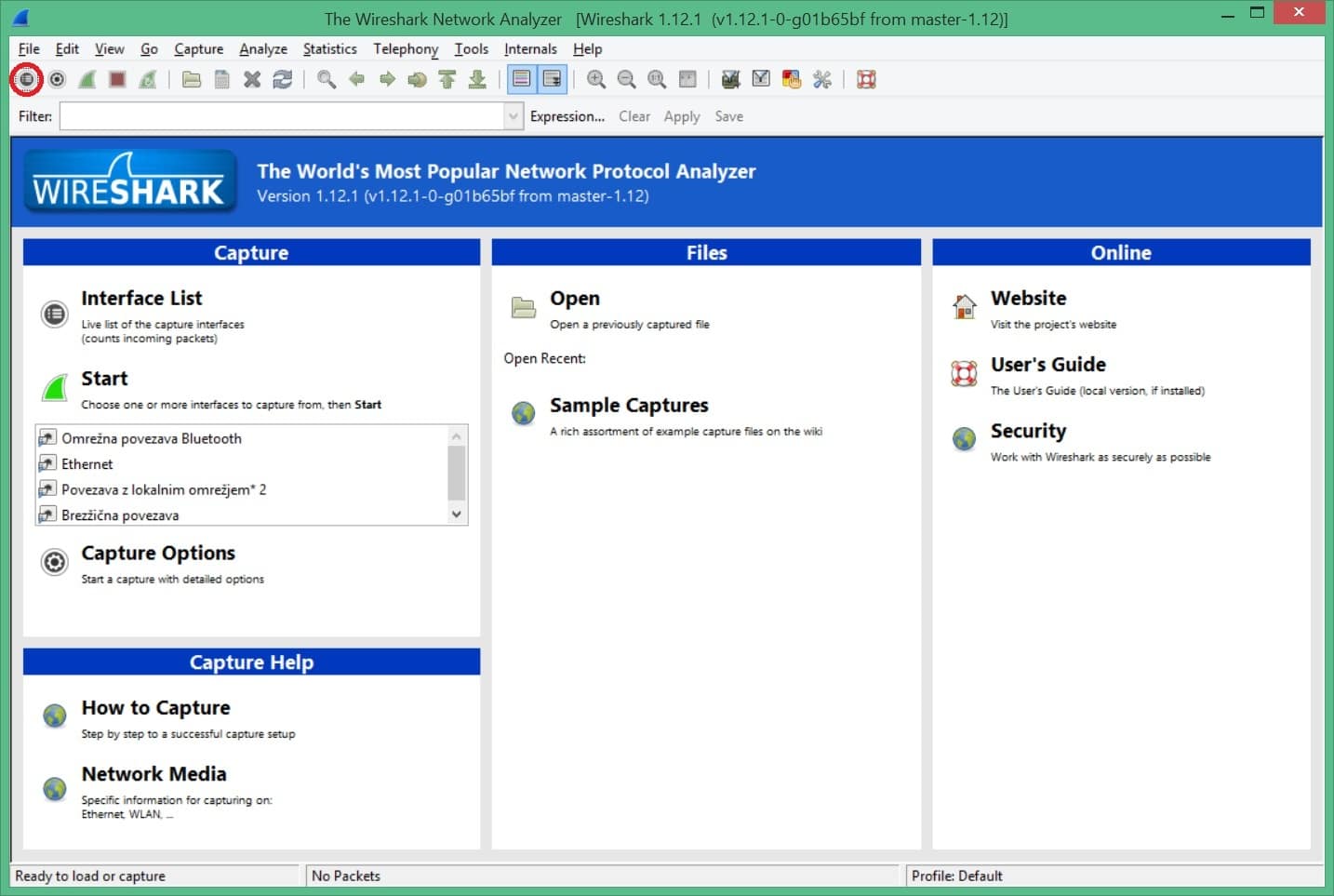Open preferences using the tools icon
The height and width of the screenshot is (896, 1334).
(821, 80)
